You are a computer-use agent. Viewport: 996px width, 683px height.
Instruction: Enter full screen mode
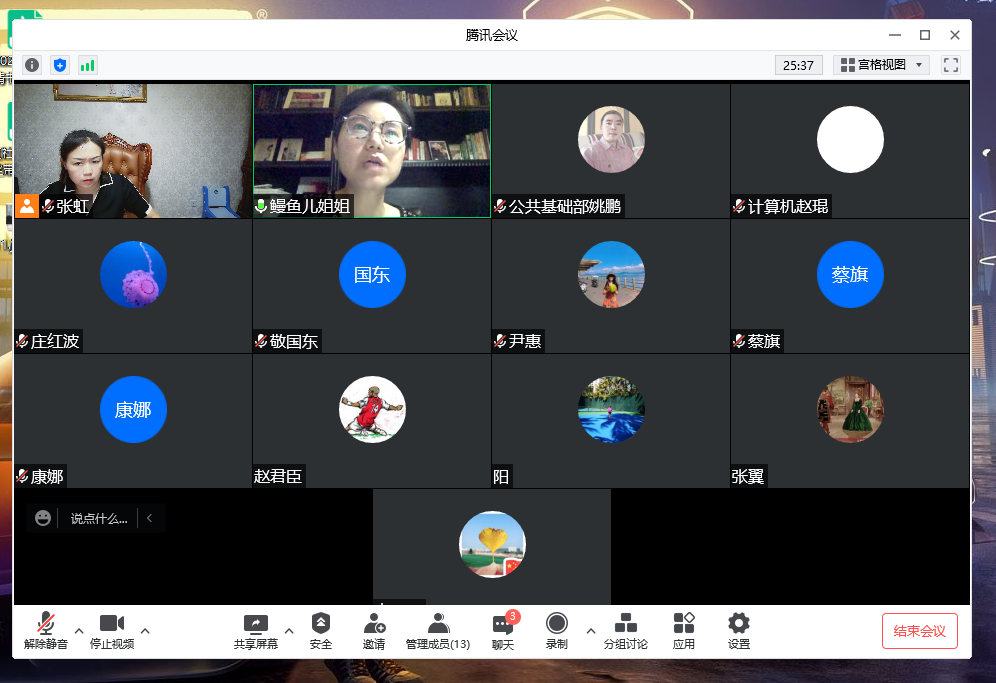[x=951, y=65]
